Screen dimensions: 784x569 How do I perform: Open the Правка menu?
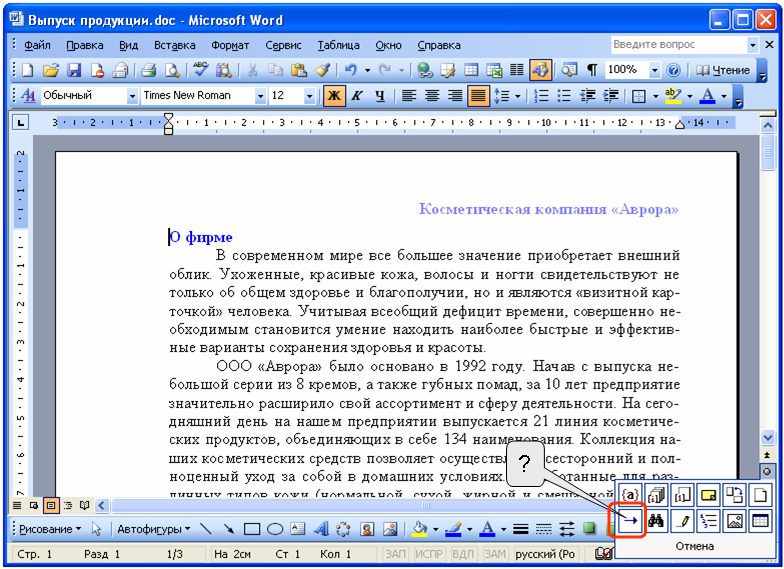coord(85,46)
